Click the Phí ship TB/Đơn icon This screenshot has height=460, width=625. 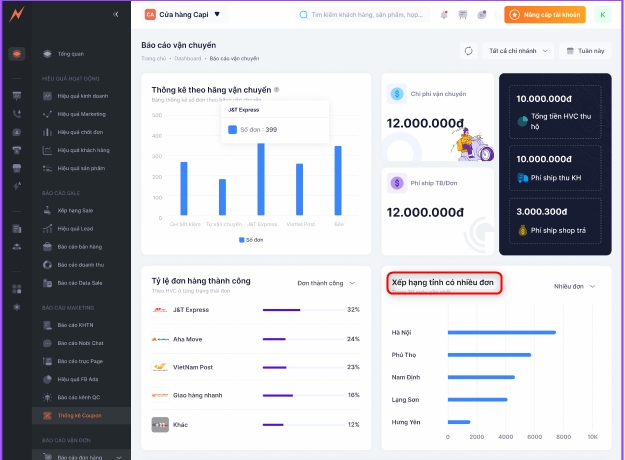398,183
